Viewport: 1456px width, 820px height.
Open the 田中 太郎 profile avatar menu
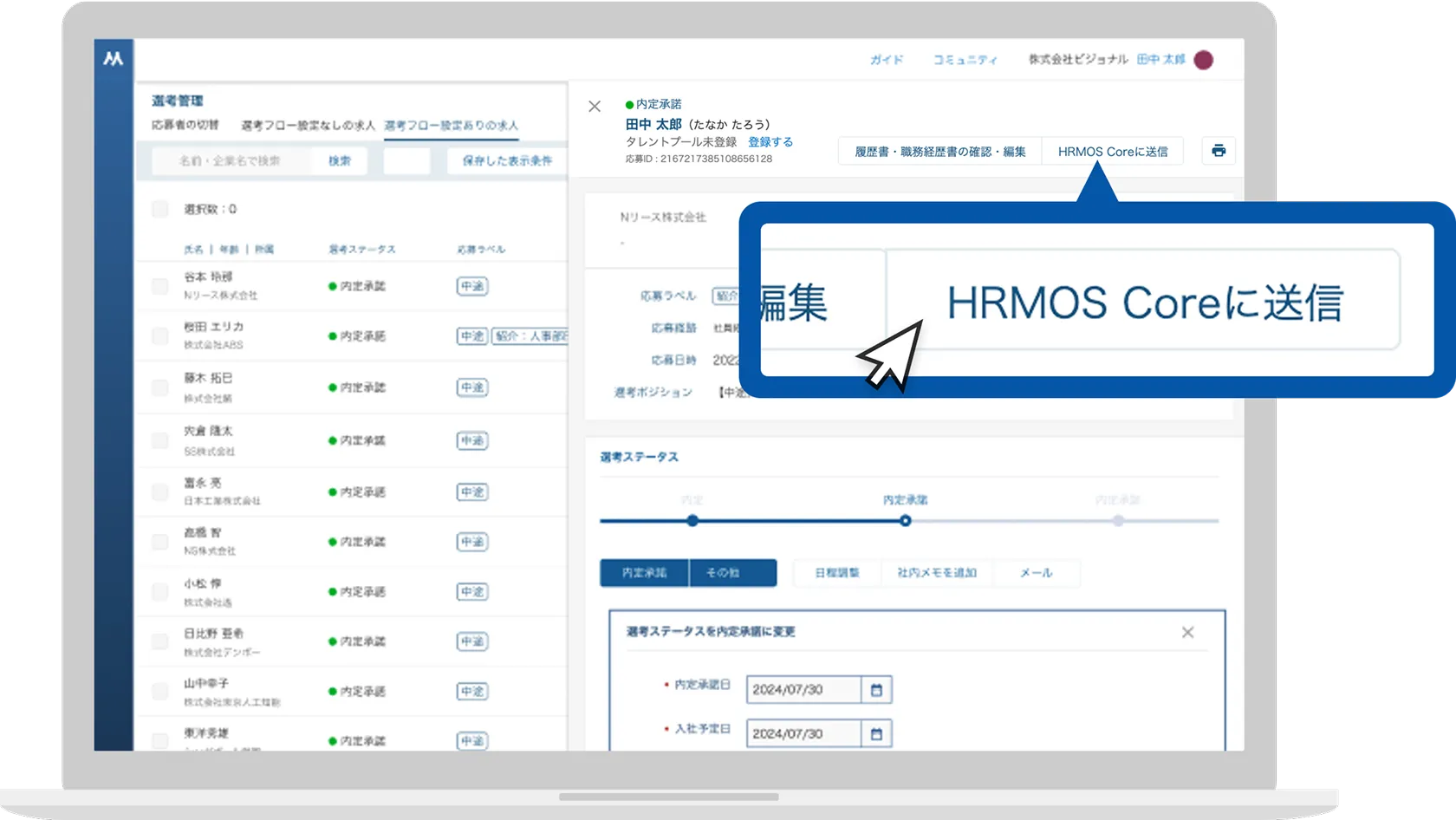click(x=1202, y=59)
